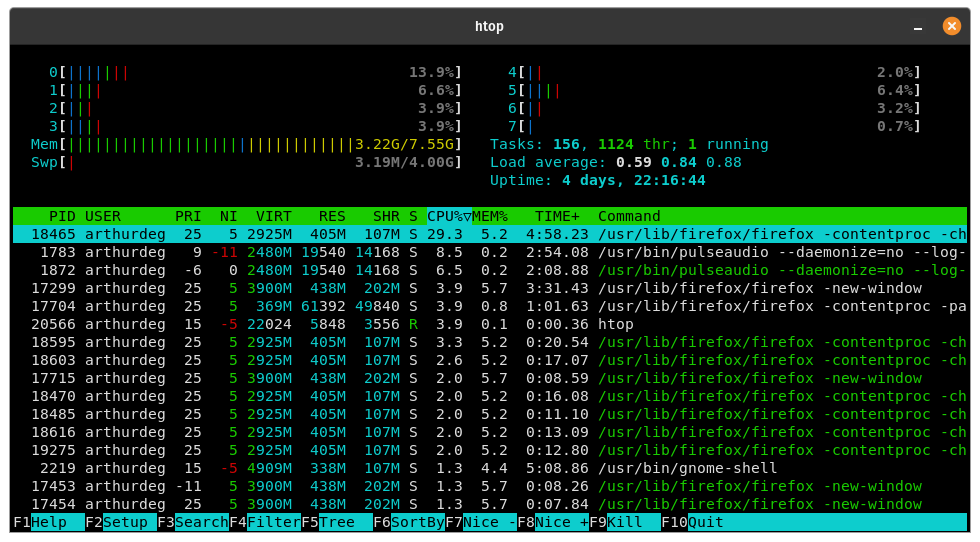Click the Mem usage meter bar
Image resolution: width=980 pixels, height=542 pixels.
(x=246, y=144)
